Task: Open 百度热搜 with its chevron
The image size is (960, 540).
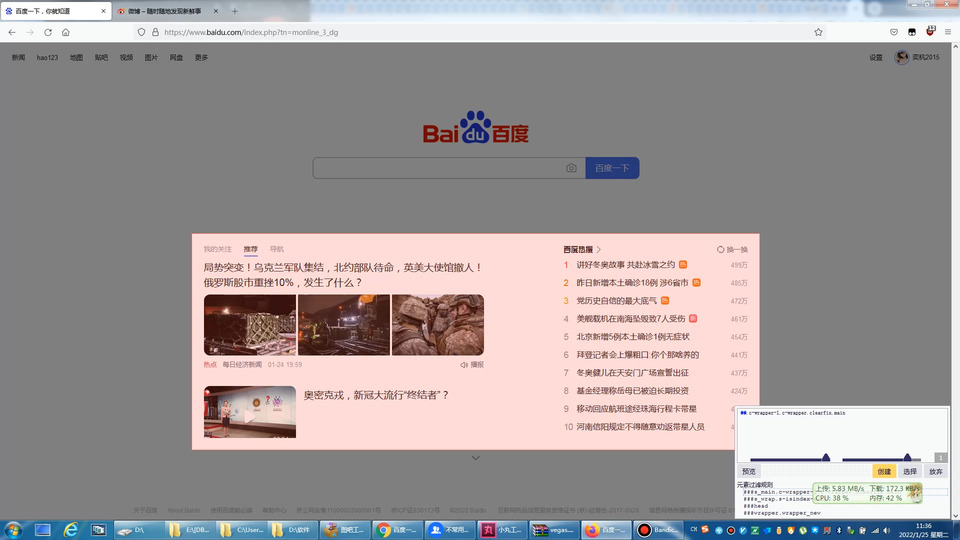Action: click(582, 249)
